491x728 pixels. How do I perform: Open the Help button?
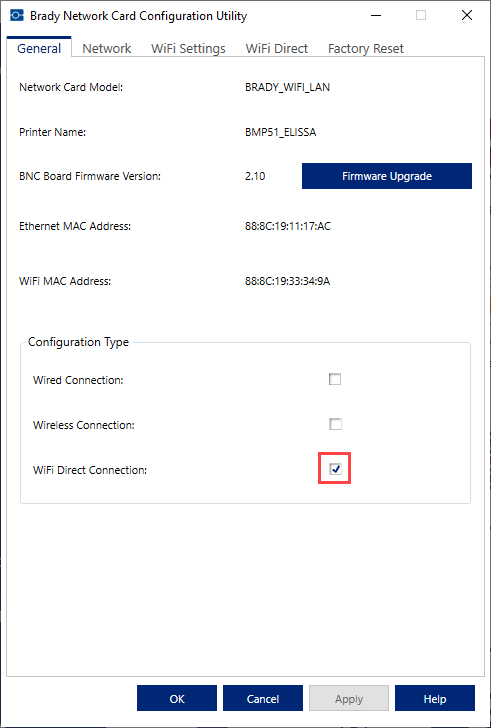(435, 698)
